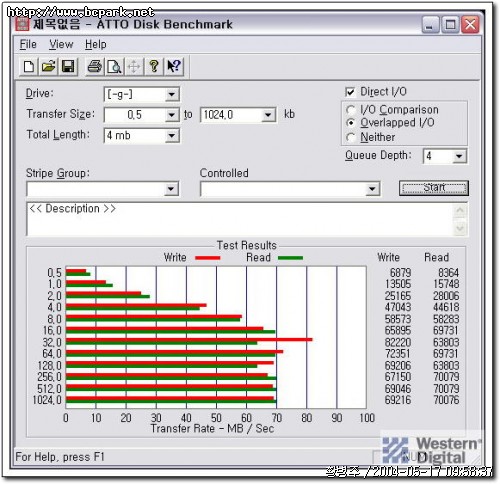
Task: Minimize the ATTO Disk Benchmark window
Action: pos(431,25)
